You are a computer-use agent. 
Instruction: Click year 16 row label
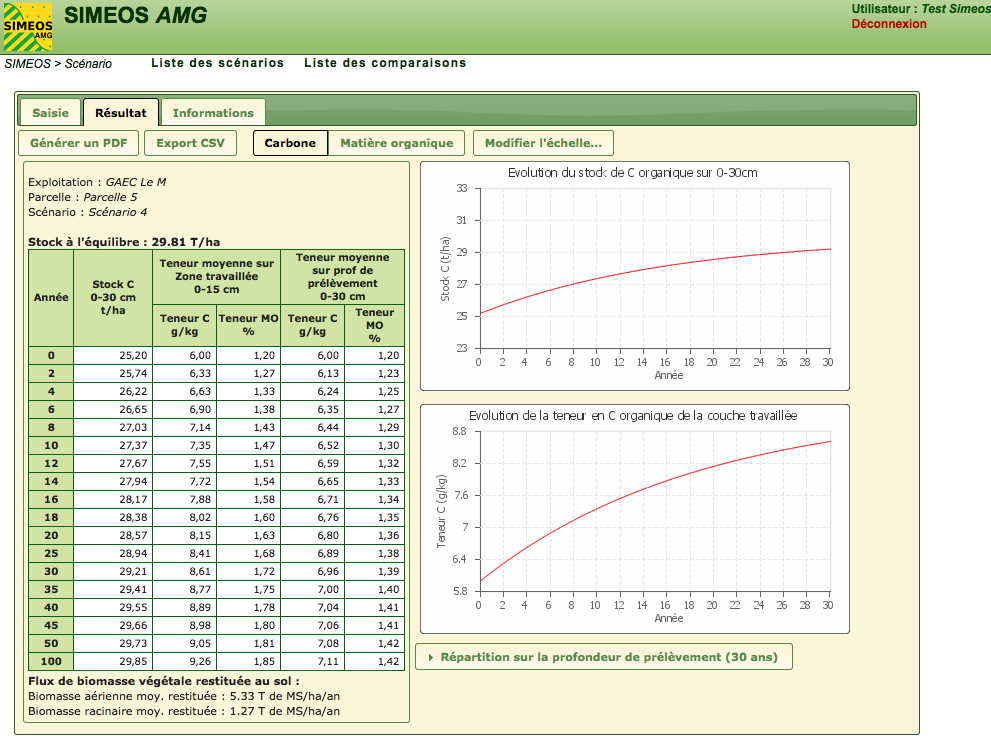click(51, 499)
